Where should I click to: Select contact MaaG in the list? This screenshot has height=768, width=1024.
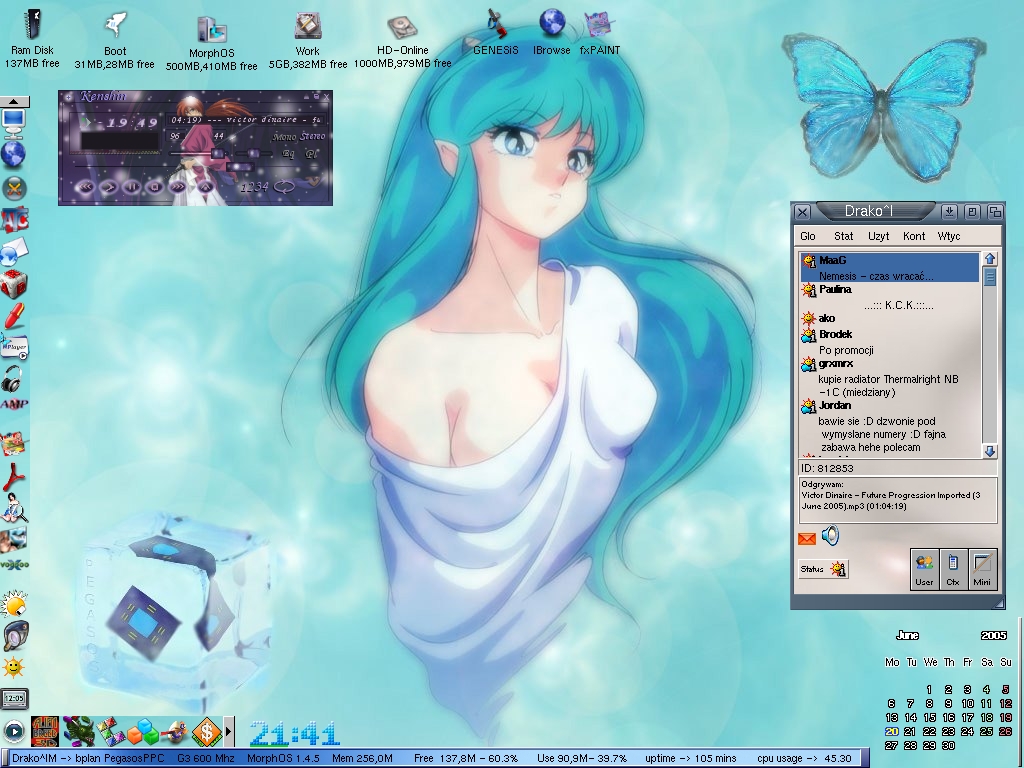[x=889, y=268]
